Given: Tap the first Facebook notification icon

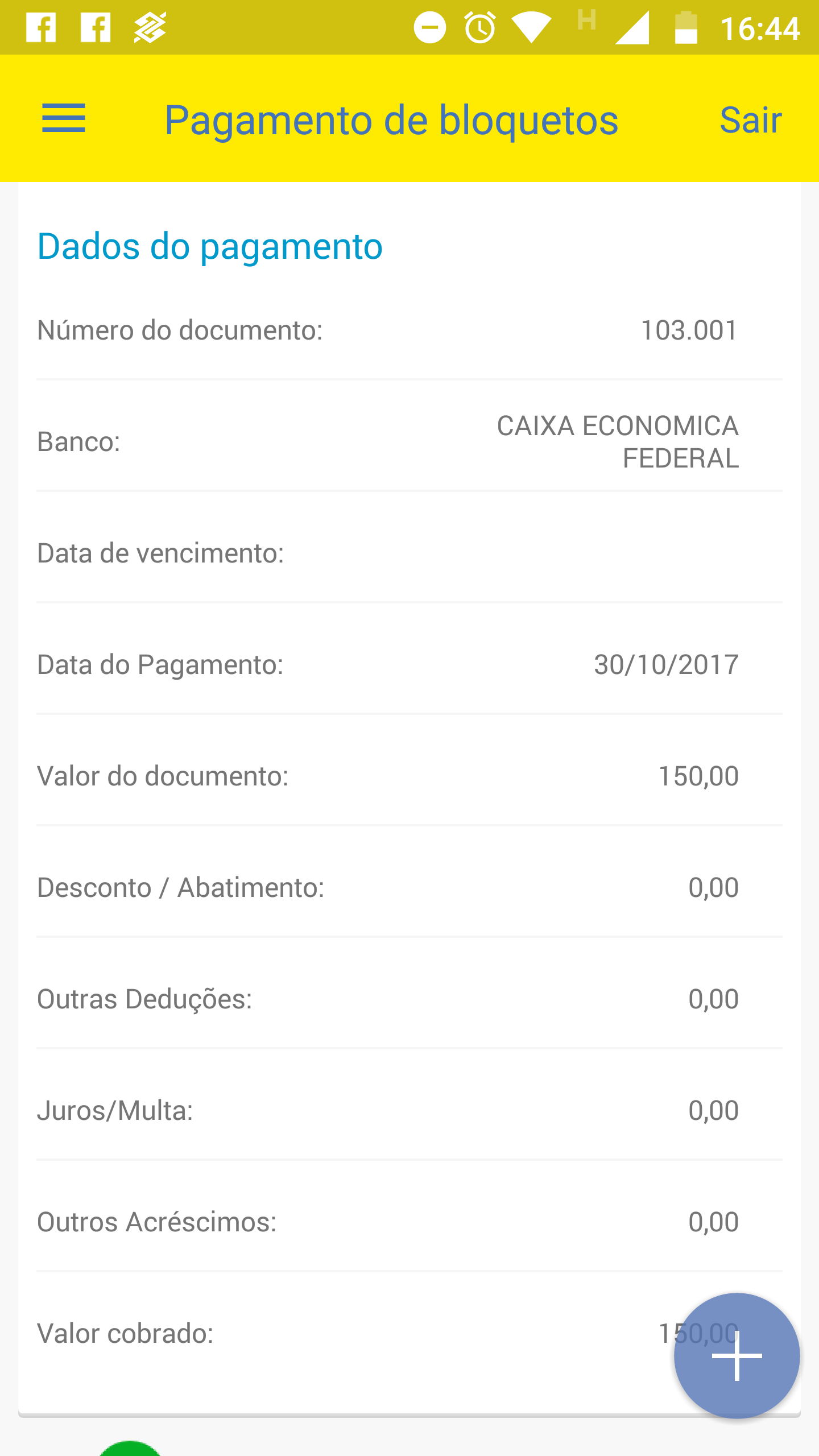Looking at the screenshot, I should [x=41, y=27].
